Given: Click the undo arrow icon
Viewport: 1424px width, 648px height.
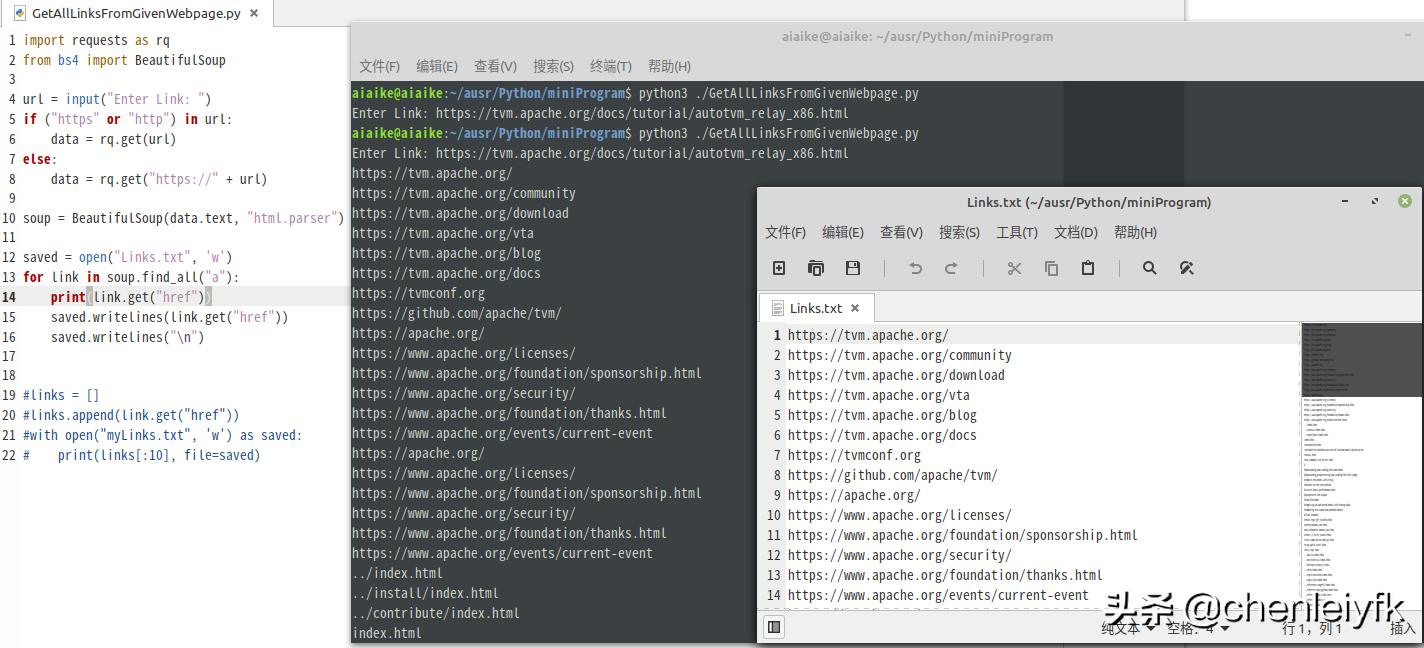Looking at the screenshot, I should coord(917,268).
